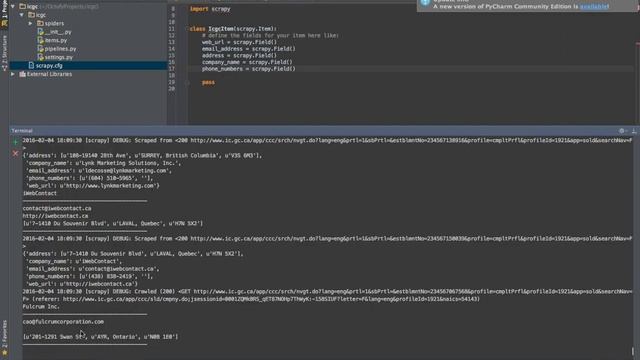
Task: Click 'contact@iwebcontact.ca' in terminal output
Action: [57, 209]
